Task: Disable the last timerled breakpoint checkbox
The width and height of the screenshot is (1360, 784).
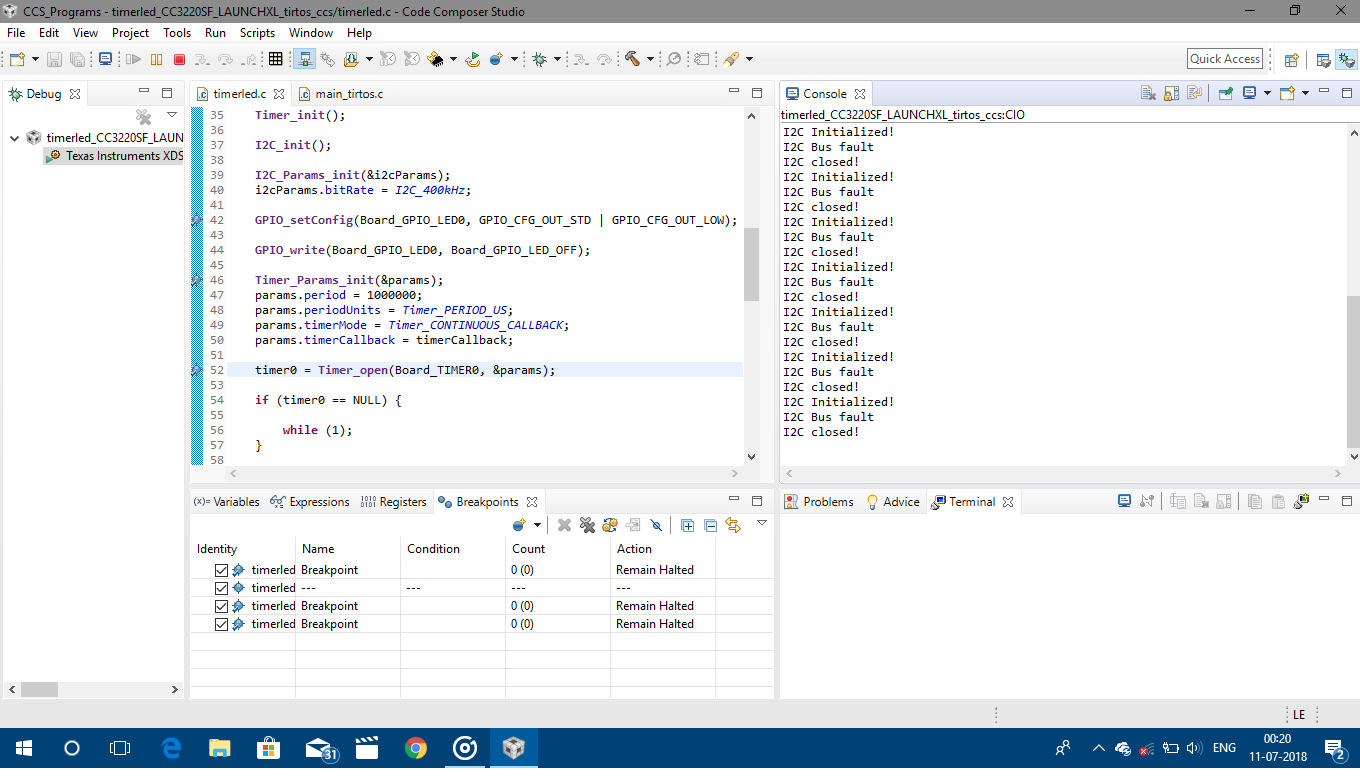Action: 222,624
